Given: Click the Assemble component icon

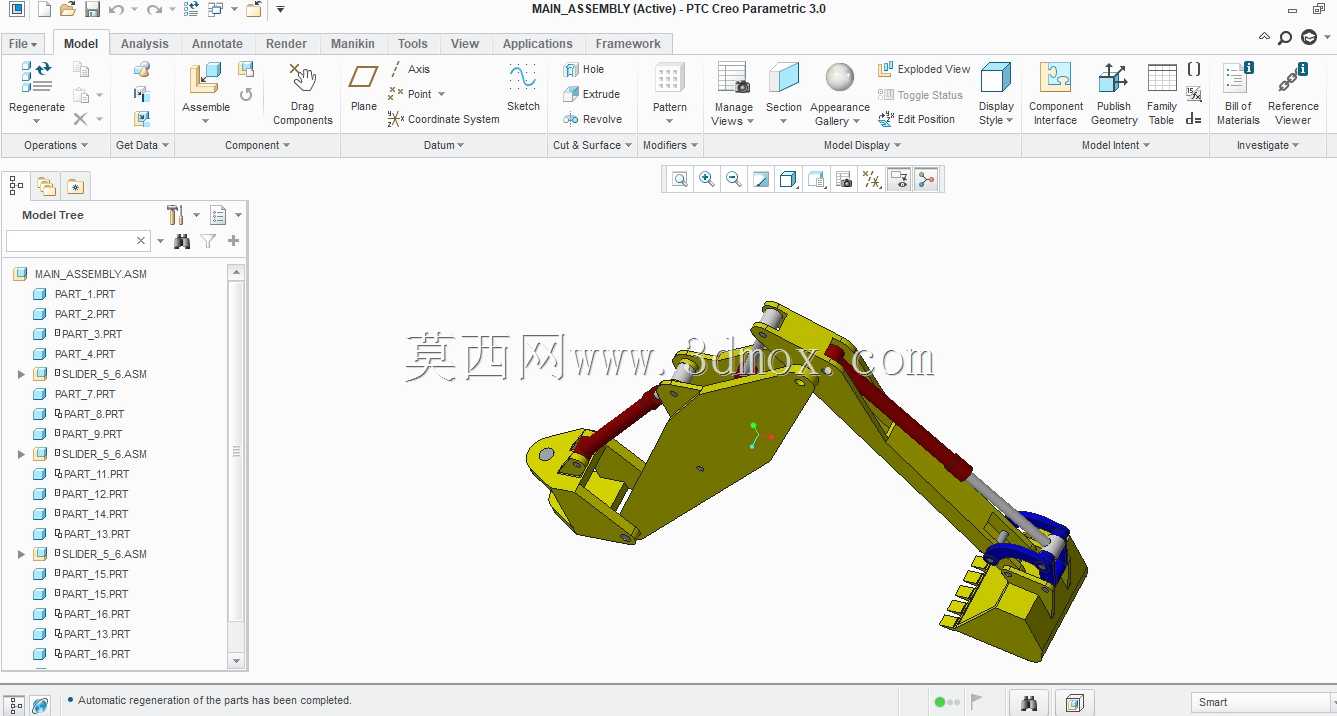Looking at the screenshot, I should tap(206, 79).
